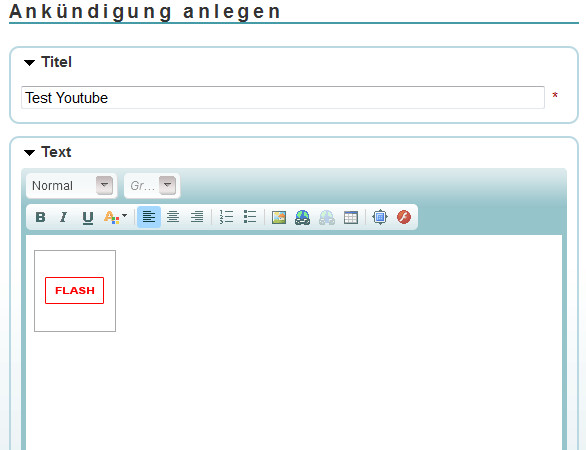The image size is (586, 450).
Task: Toggle bold formatting
Action: tap(40, 217)
